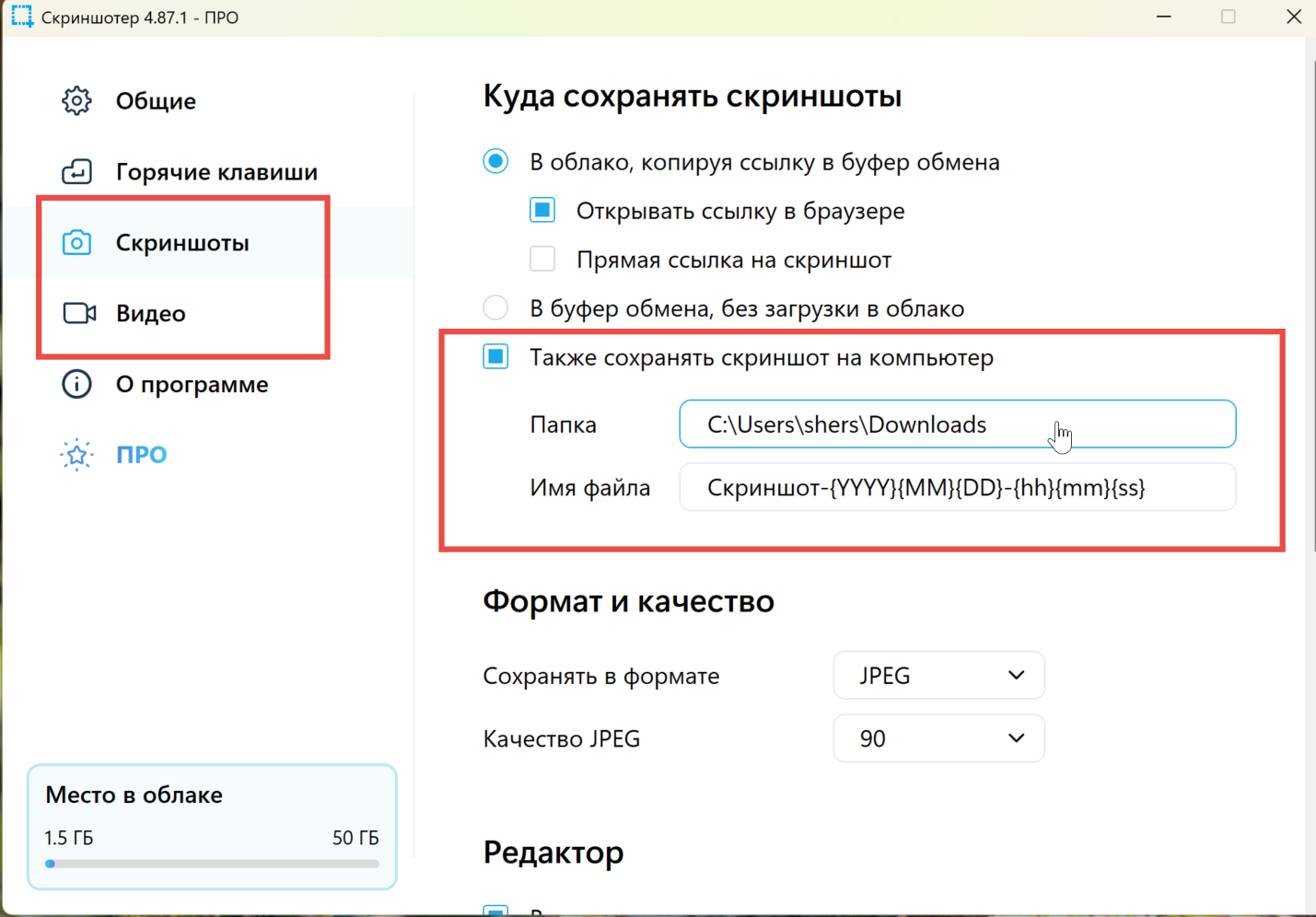This screenshot has width=1316, height=917.
Task: Click the cloud storage usage bar
Action: [x=212, y=864]
